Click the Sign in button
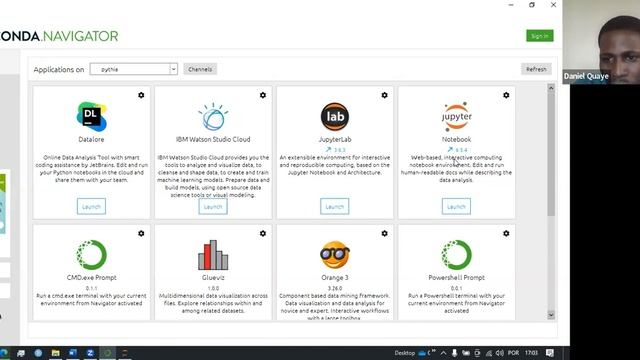The width and height of the screenshot is (640, 360). 540,36
